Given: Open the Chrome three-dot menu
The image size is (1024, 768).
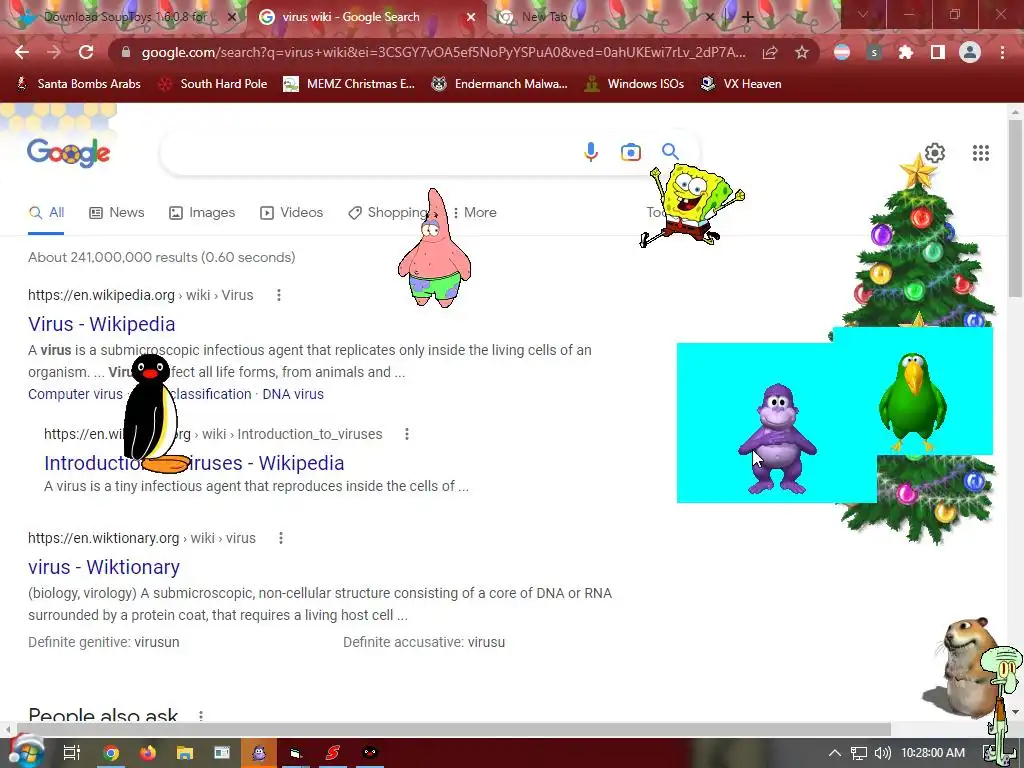Looking at the screenshot, I should pos(1002,52).
